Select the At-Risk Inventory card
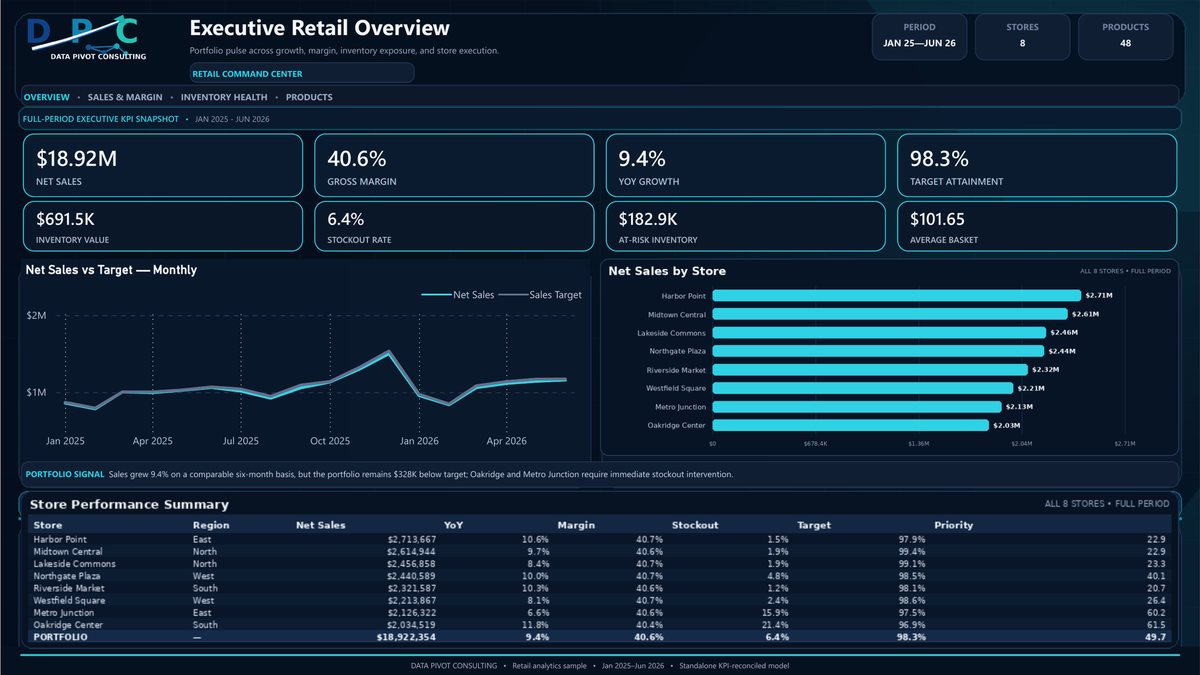The width and height of the screenshot is (1200, 675). click(746, 226)
